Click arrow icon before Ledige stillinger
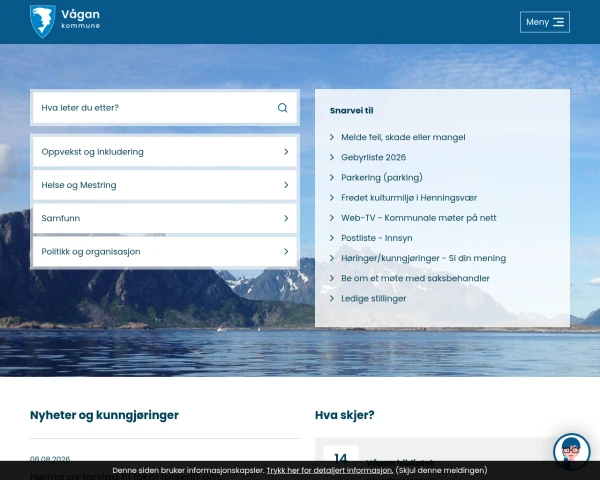Viewport: 600px width, 480px height. pyautogui.click(x=332, y=299)
